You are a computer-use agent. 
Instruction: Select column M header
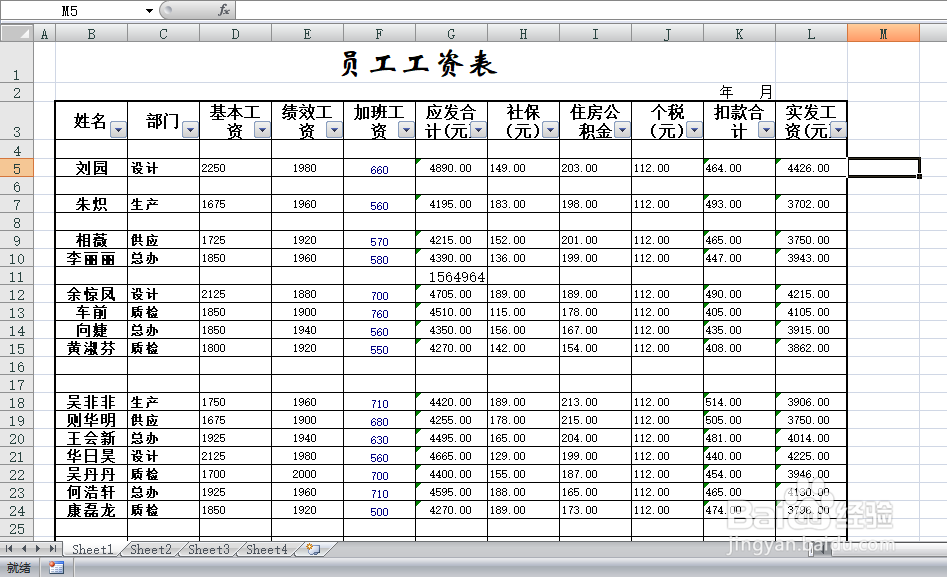click(881, 33)
